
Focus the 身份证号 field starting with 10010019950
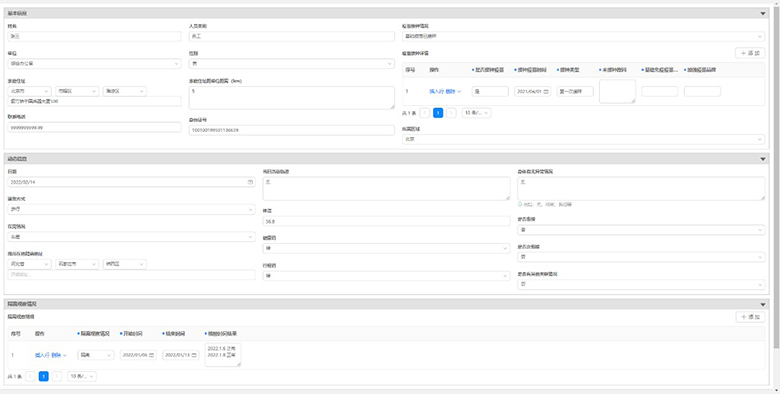292,130
